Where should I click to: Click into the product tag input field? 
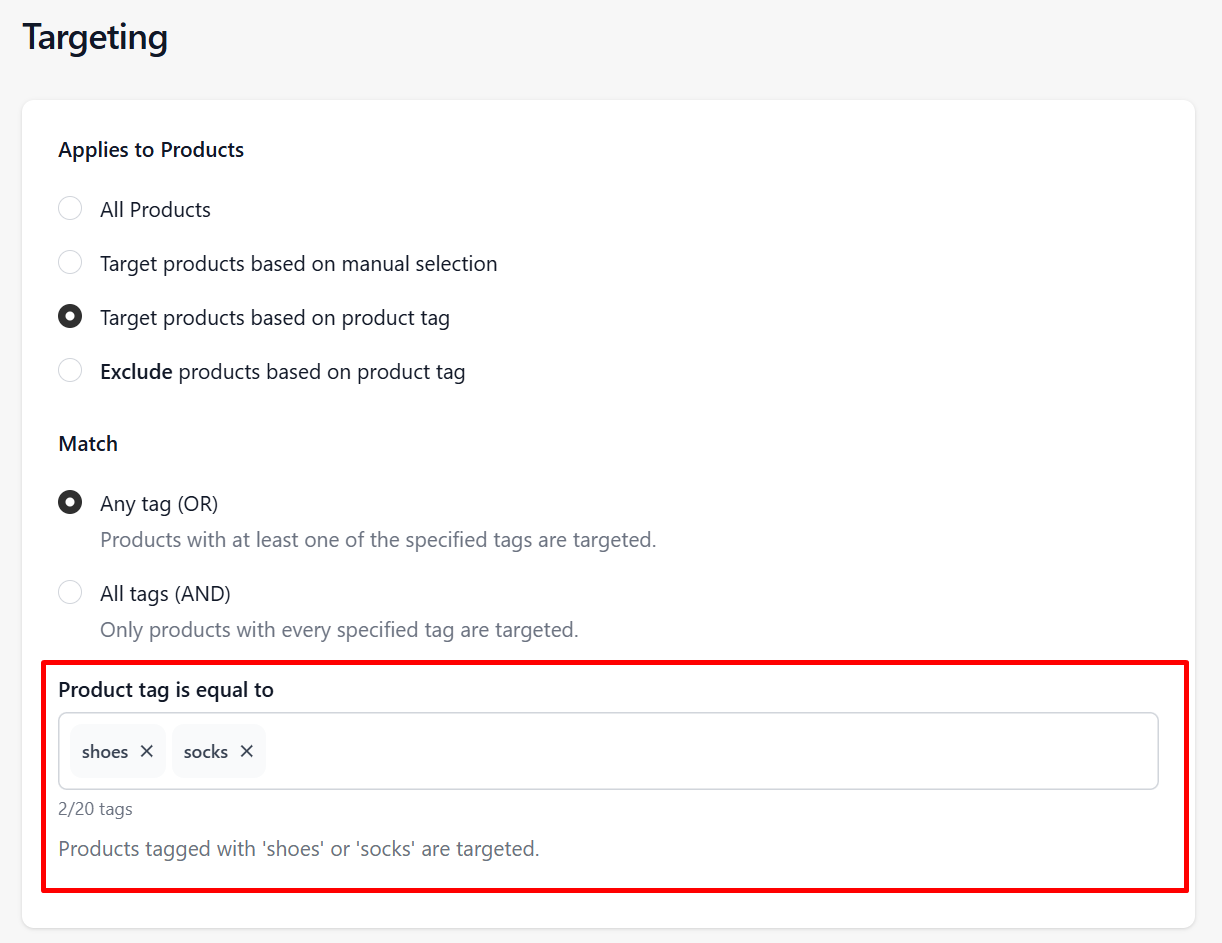700,751
